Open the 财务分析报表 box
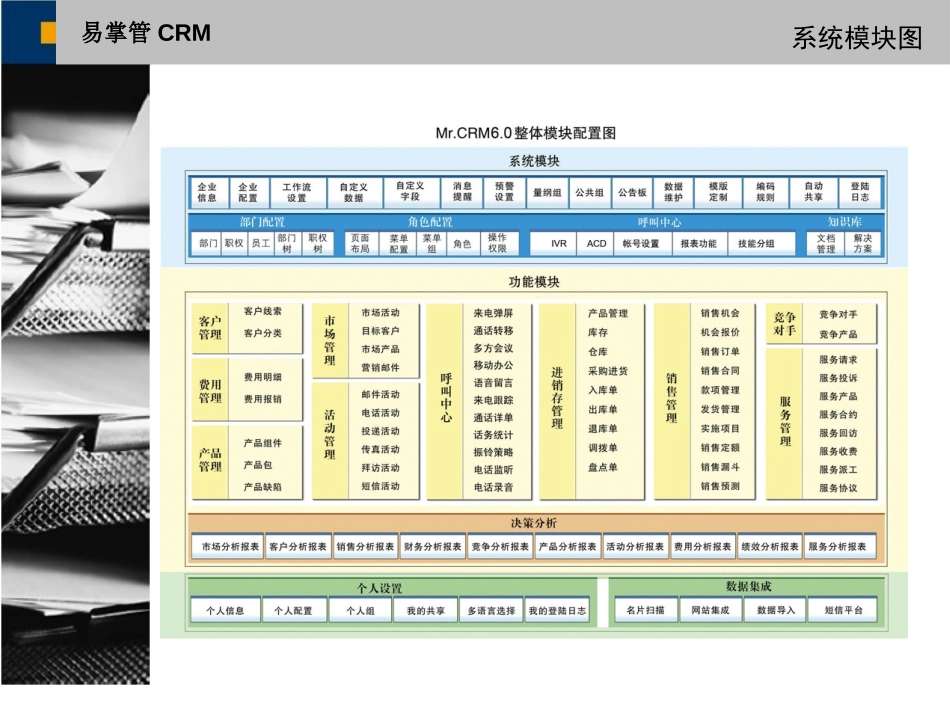The height and width of the screenshot is (713, 950). [433, 546]
